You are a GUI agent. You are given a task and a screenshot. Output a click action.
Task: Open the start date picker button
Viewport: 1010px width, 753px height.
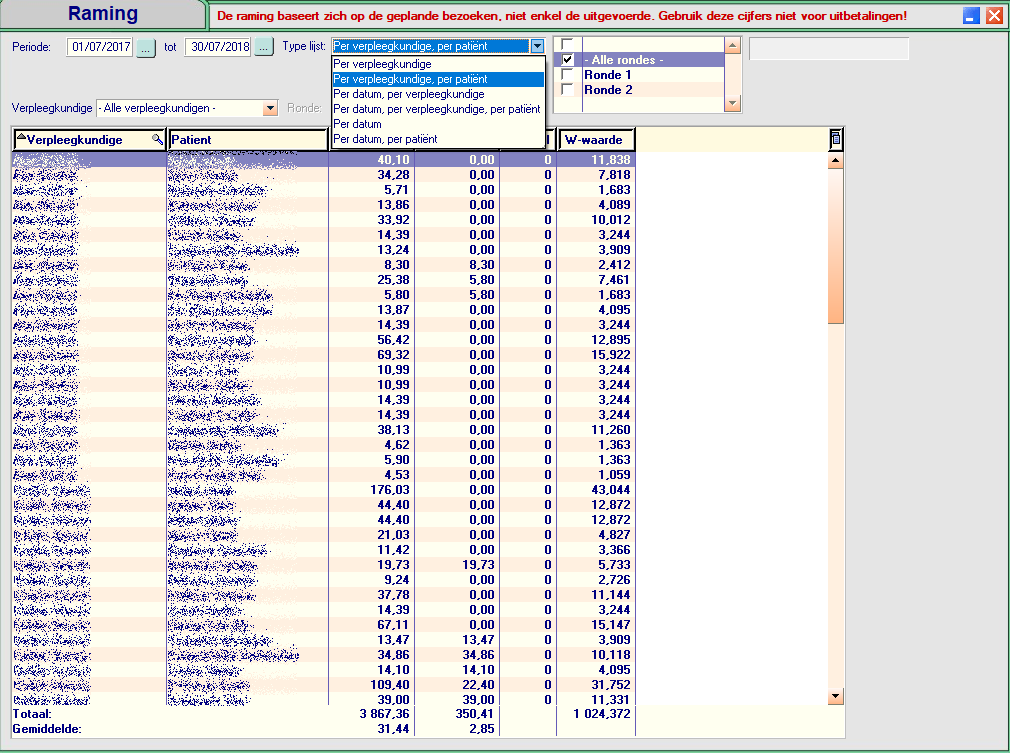146,47
